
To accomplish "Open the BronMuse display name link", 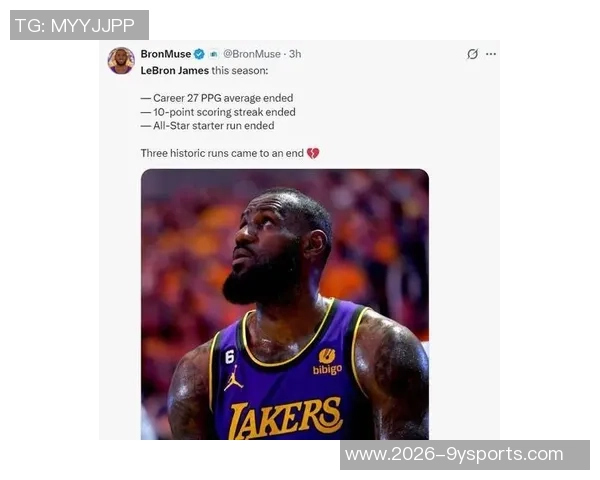I will coord(166,54).
